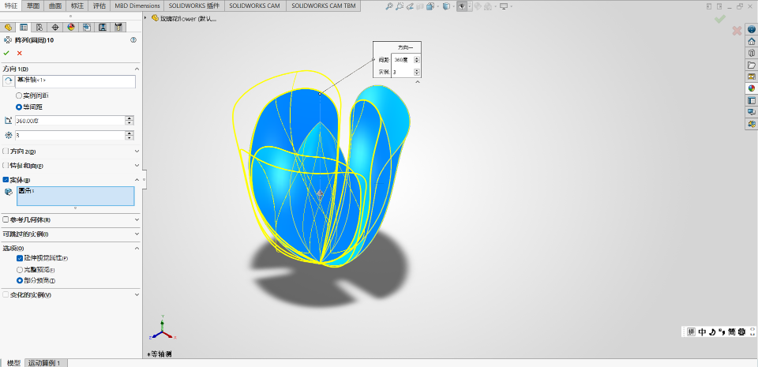Cancel the pattern using the corner red X
This screenshot has height=367, width=758.
click(x=737, y=31)
